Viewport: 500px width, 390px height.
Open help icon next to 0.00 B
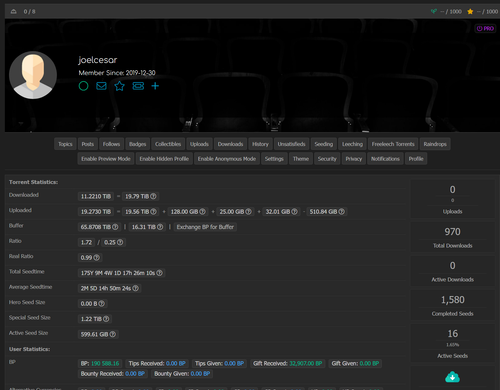click(102, 304)
